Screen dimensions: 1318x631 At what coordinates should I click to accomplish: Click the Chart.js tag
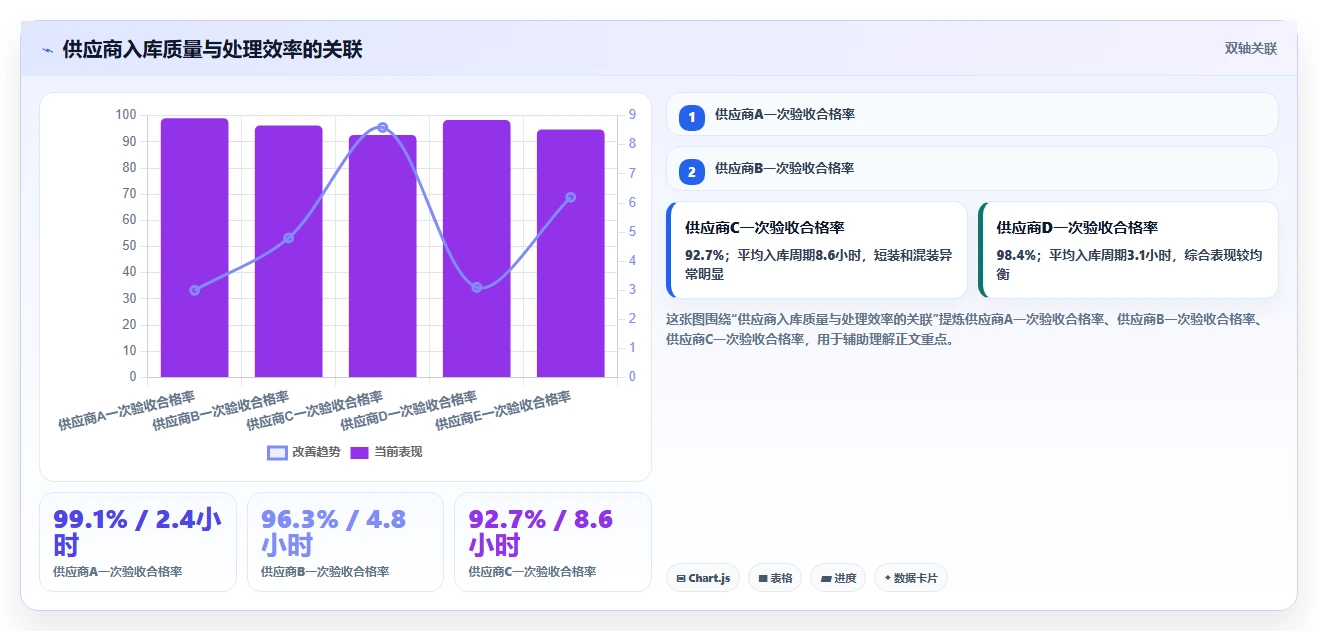click(x=703, y=578)
